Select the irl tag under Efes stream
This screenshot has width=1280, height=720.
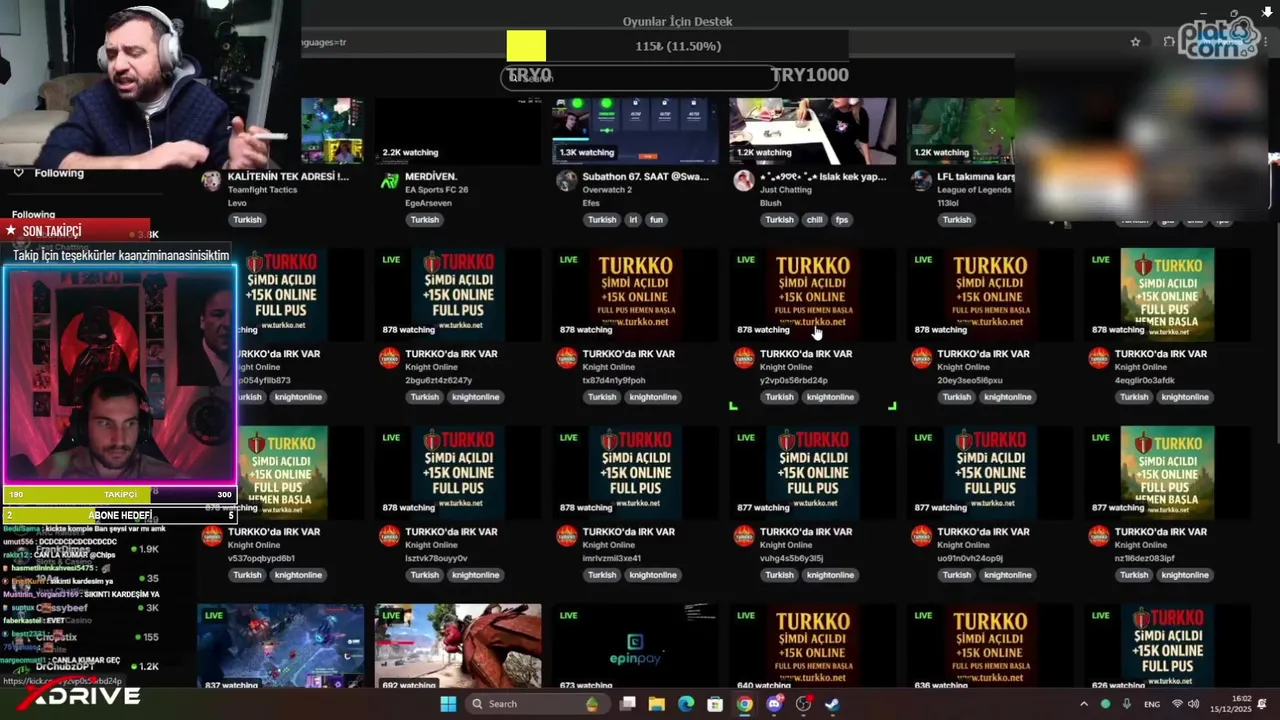coord(633,220)
